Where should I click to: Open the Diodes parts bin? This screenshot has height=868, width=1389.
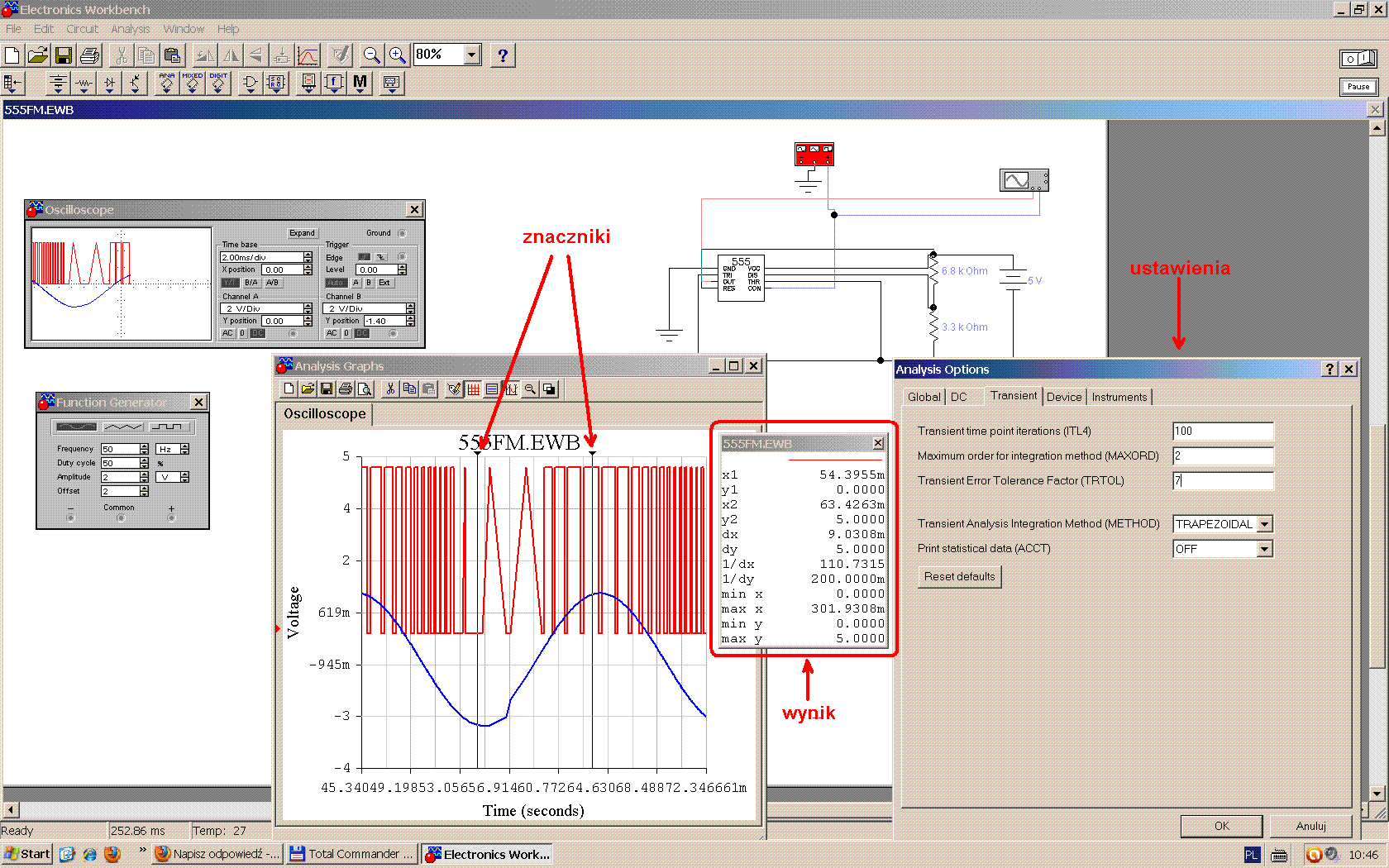click(x=109, y=83)
